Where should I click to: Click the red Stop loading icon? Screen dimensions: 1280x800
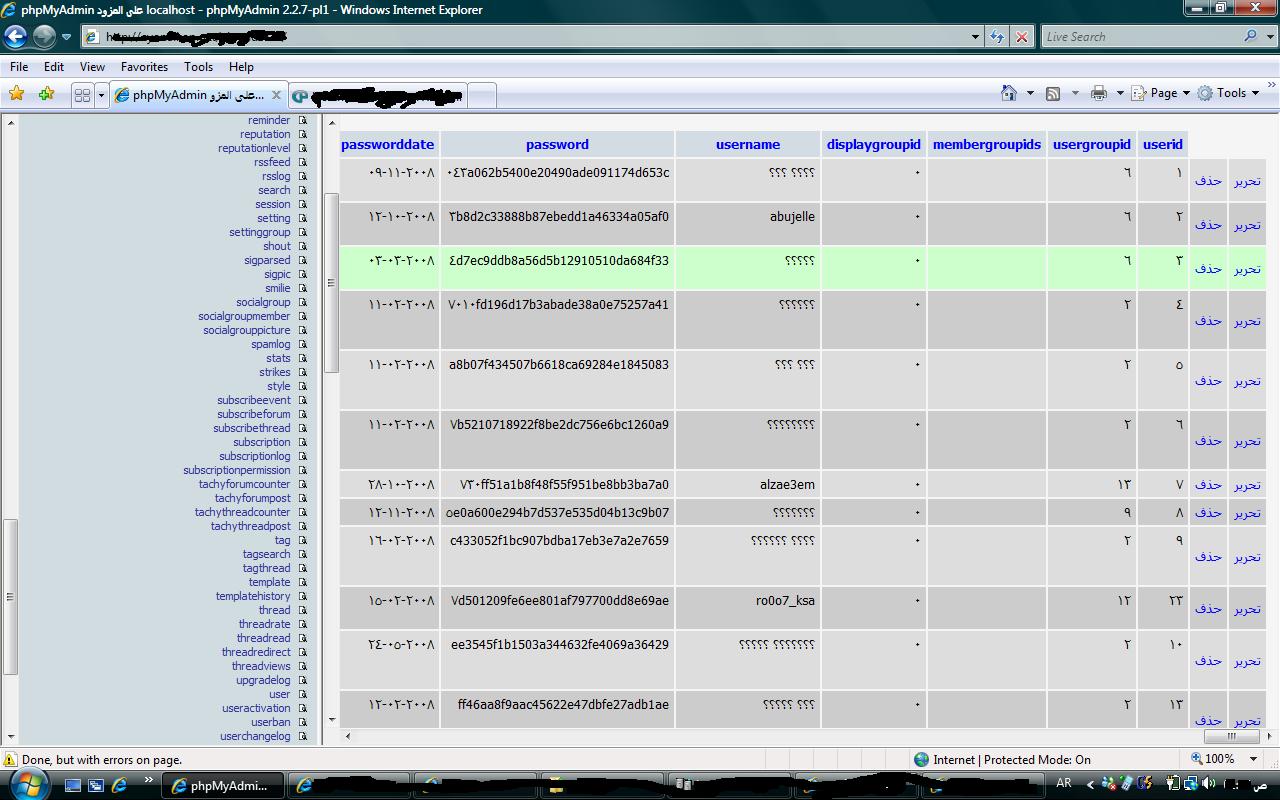click(x=1021, y=37)
